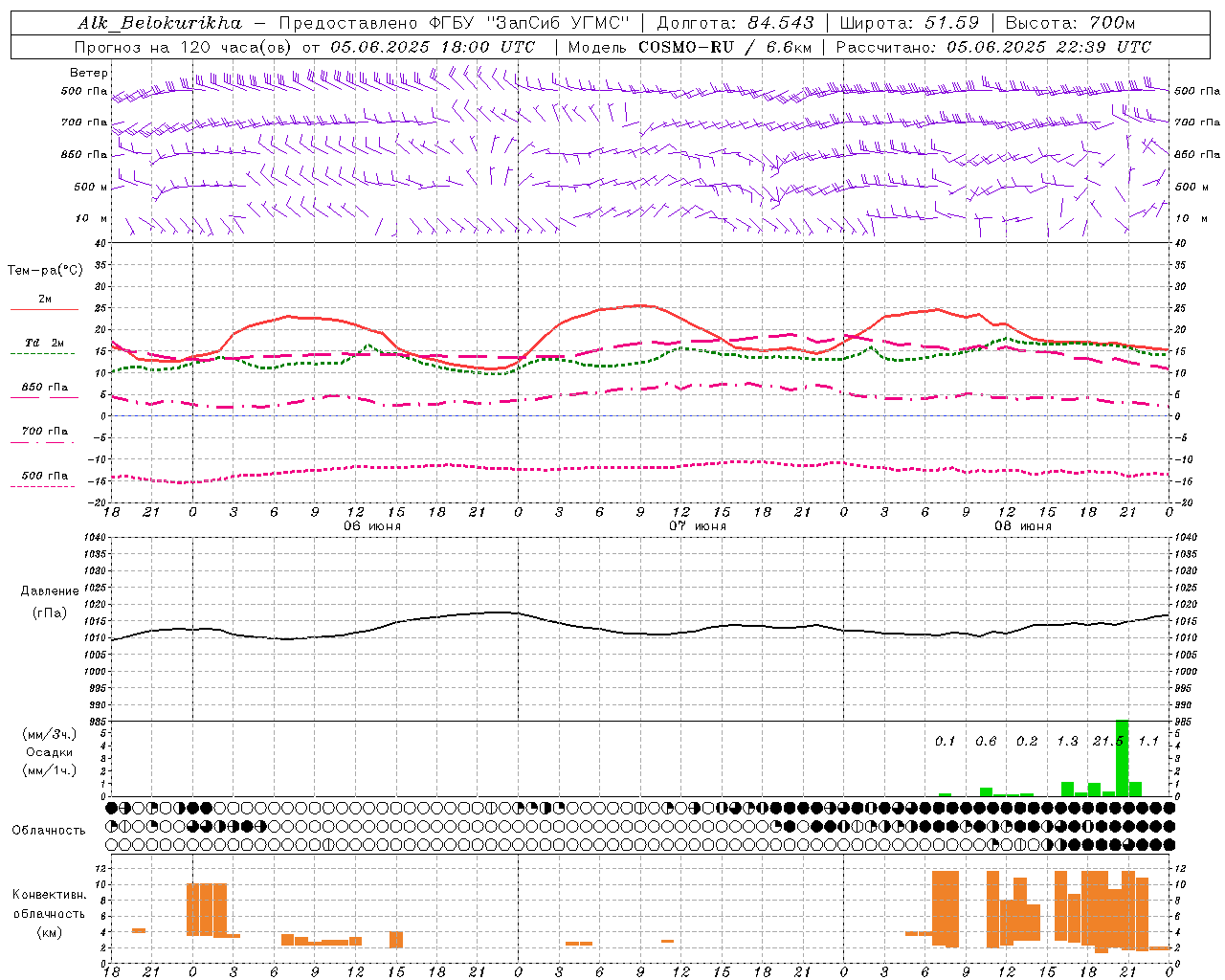Click the '07 июня' date label
The image size is (1225, 980).
click(698, 525)
